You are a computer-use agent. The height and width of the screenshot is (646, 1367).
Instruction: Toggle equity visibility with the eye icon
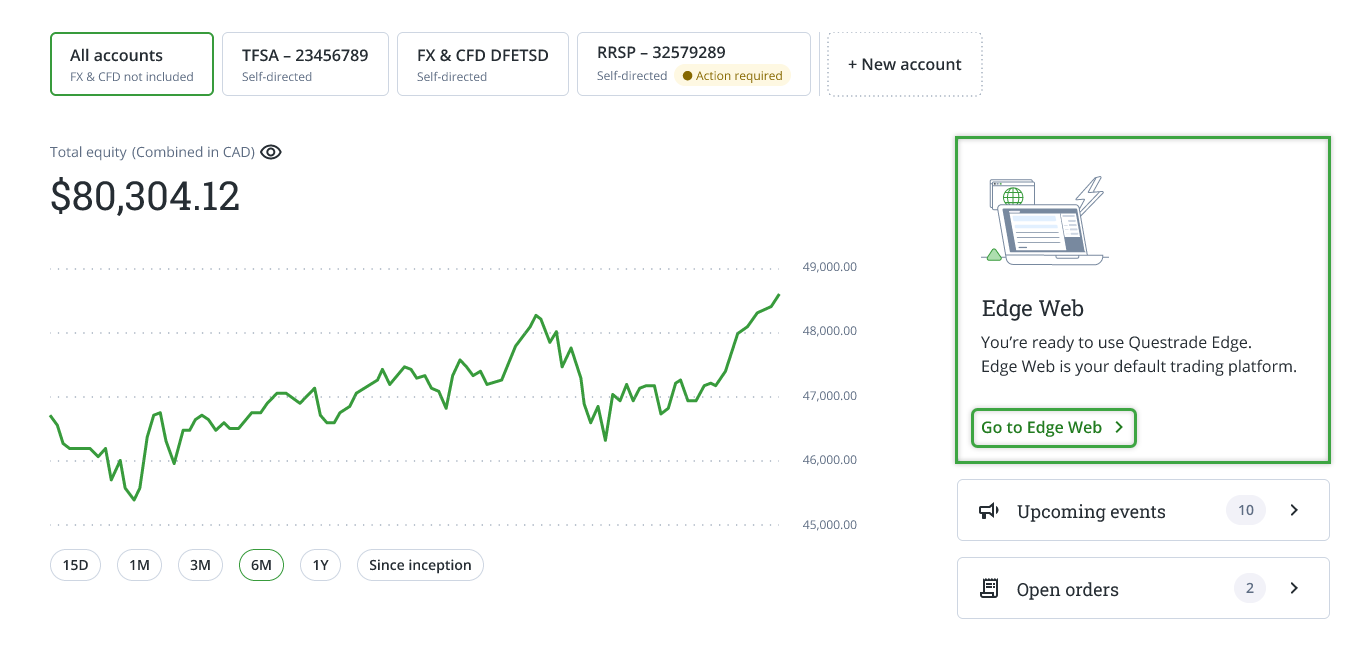(270, 152)
